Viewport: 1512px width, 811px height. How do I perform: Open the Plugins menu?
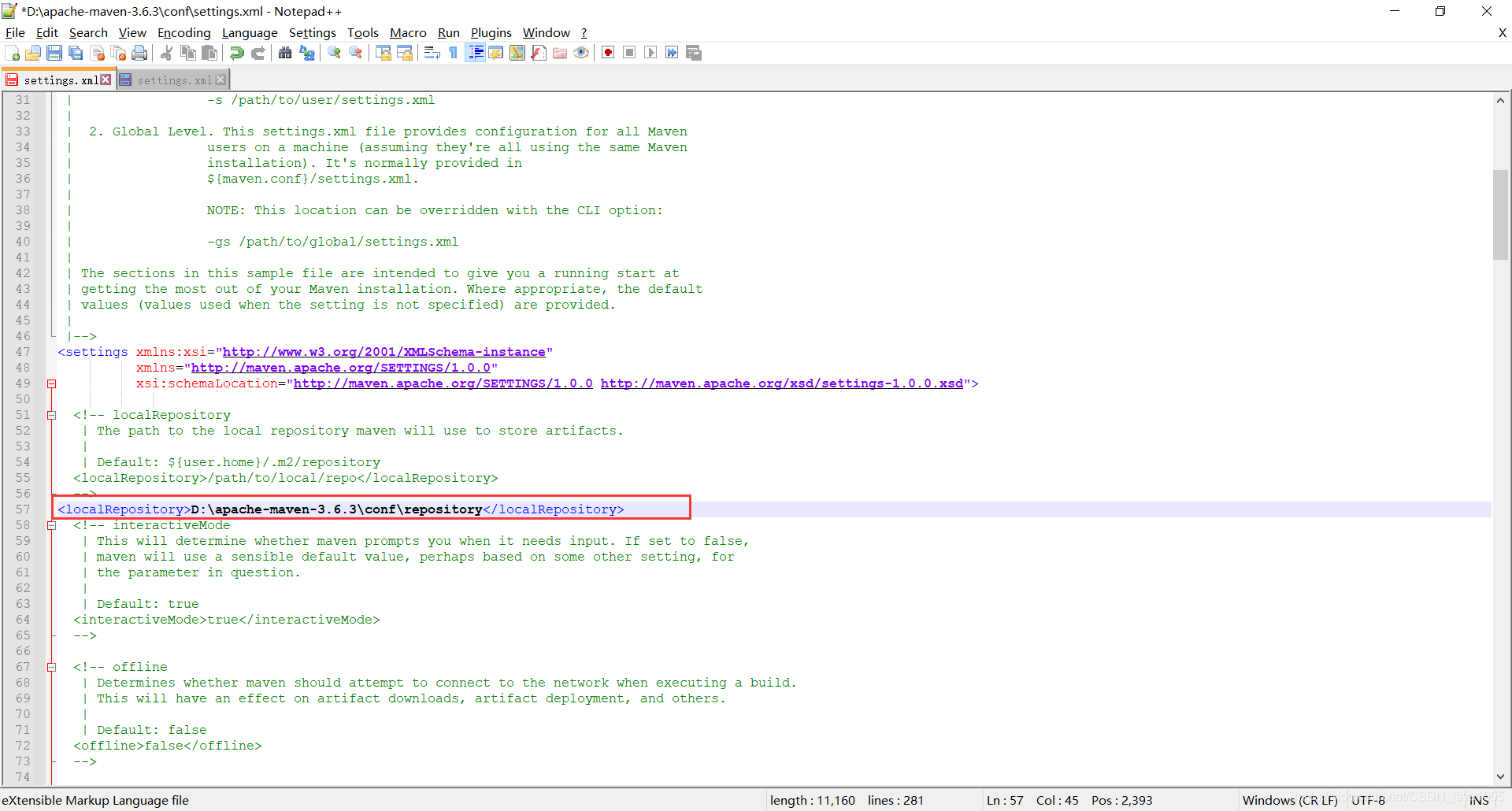(x=491, y=32)
